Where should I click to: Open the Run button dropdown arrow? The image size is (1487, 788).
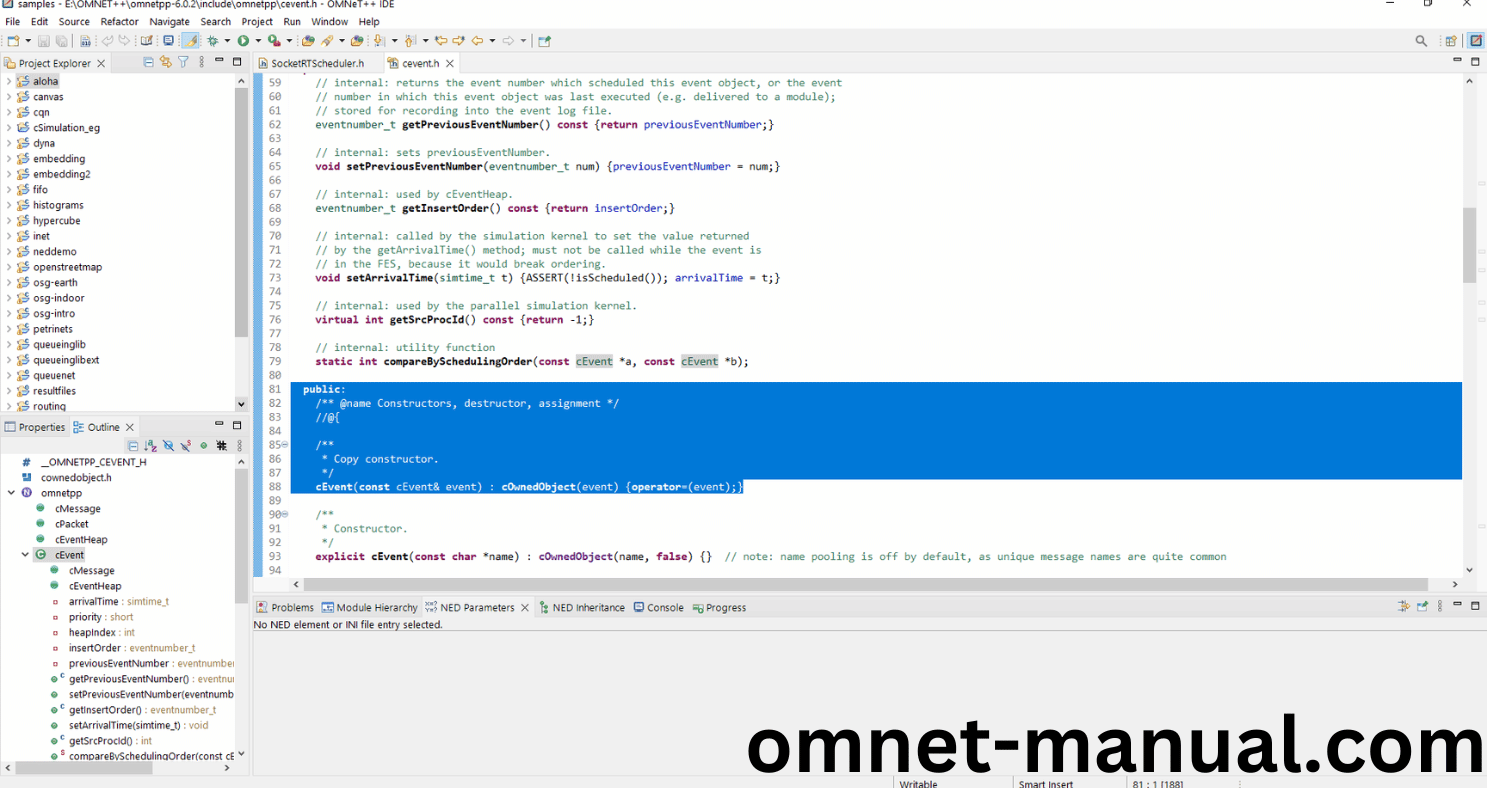tap(257, 41)
